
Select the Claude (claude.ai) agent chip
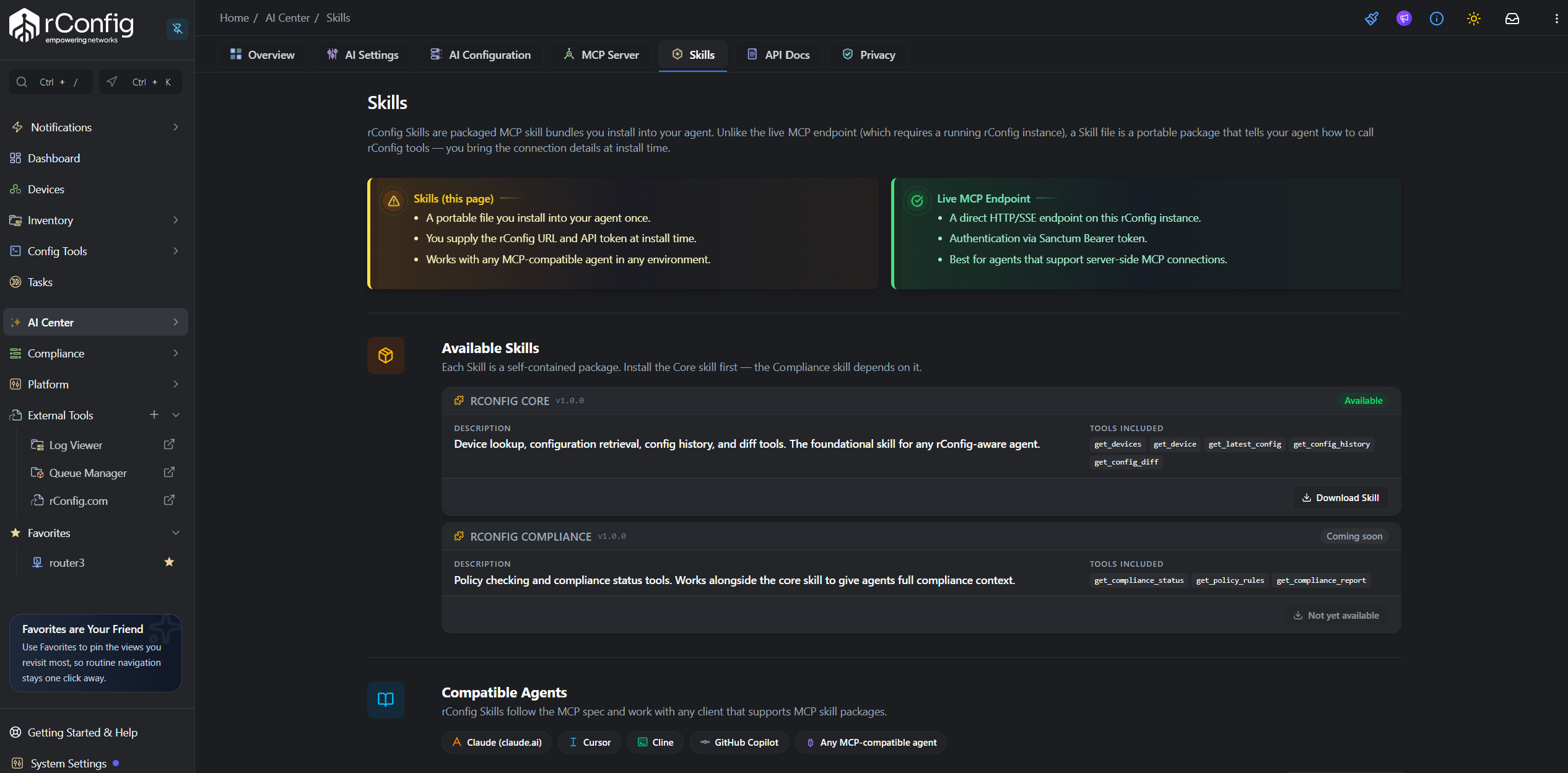[497, 742]
